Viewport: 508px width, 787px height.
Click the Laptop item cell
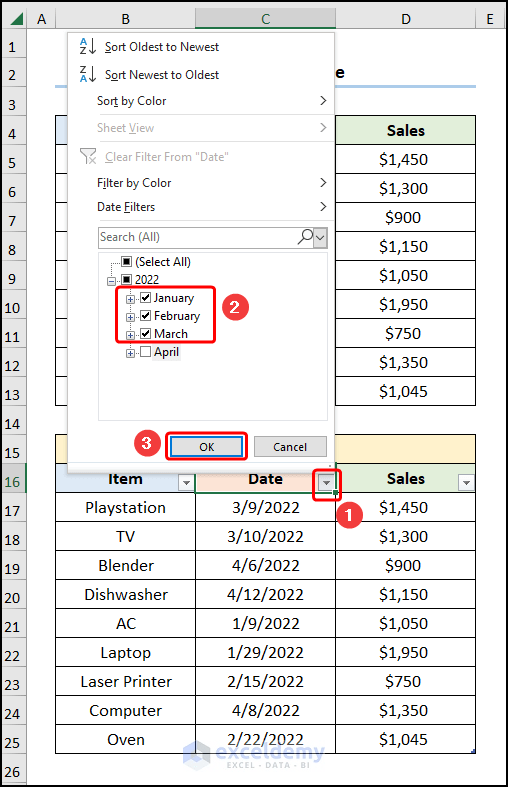(x=125, y=652)
